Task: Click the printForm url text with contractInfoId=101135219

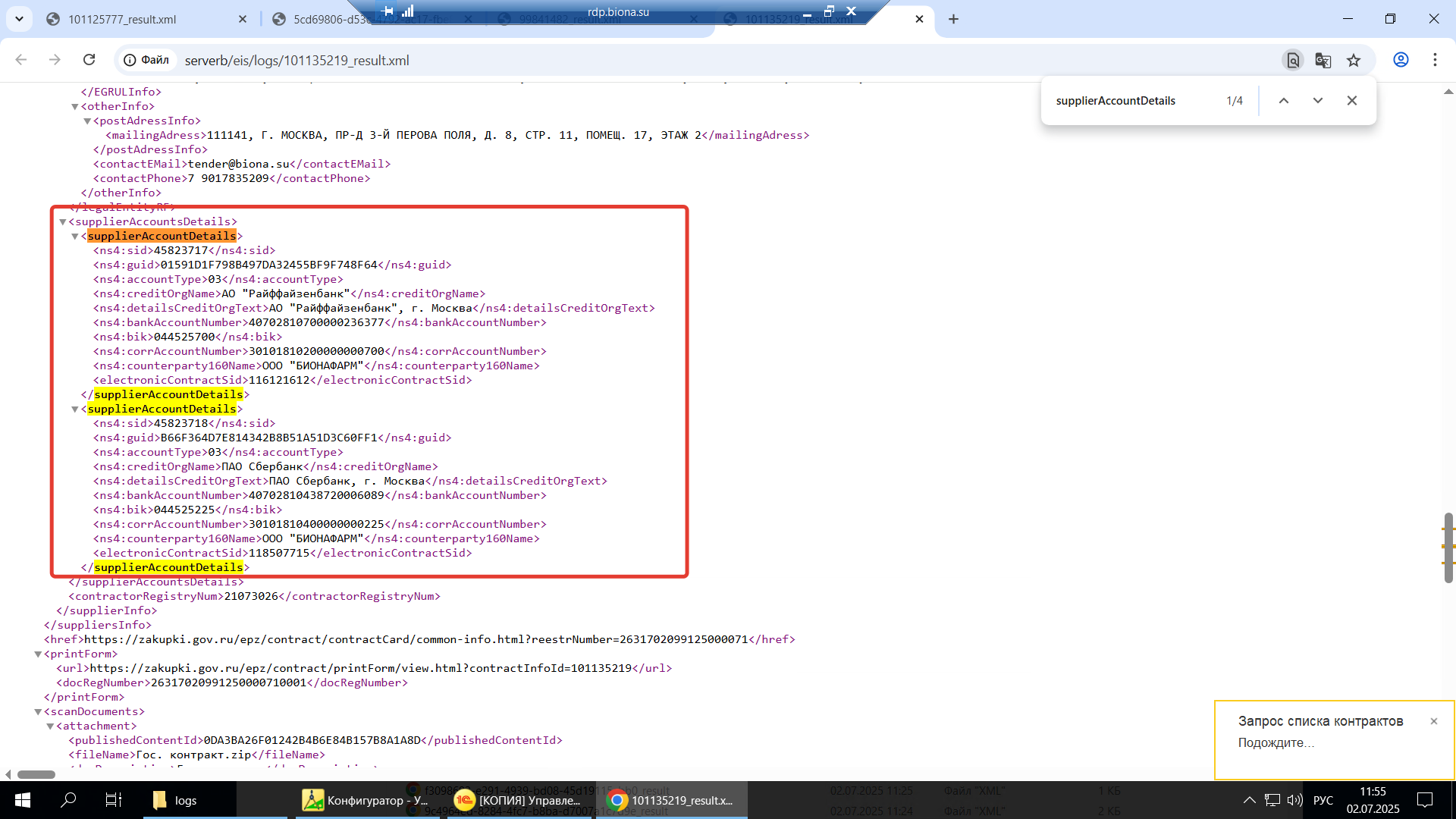Action: click(x=361, y=668)
